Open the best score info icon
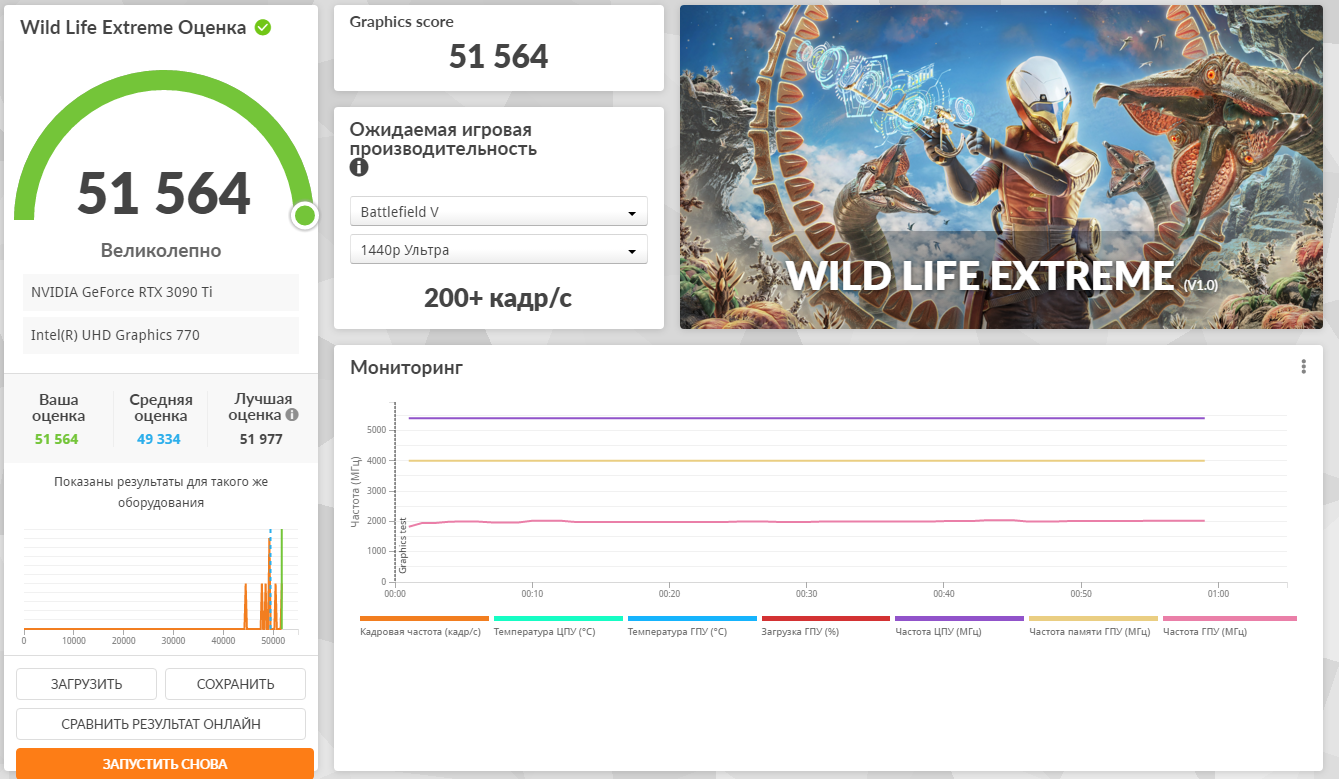The height and width of the screenshot is (779, 1339). pyautogui.click(x=292, y=414)
